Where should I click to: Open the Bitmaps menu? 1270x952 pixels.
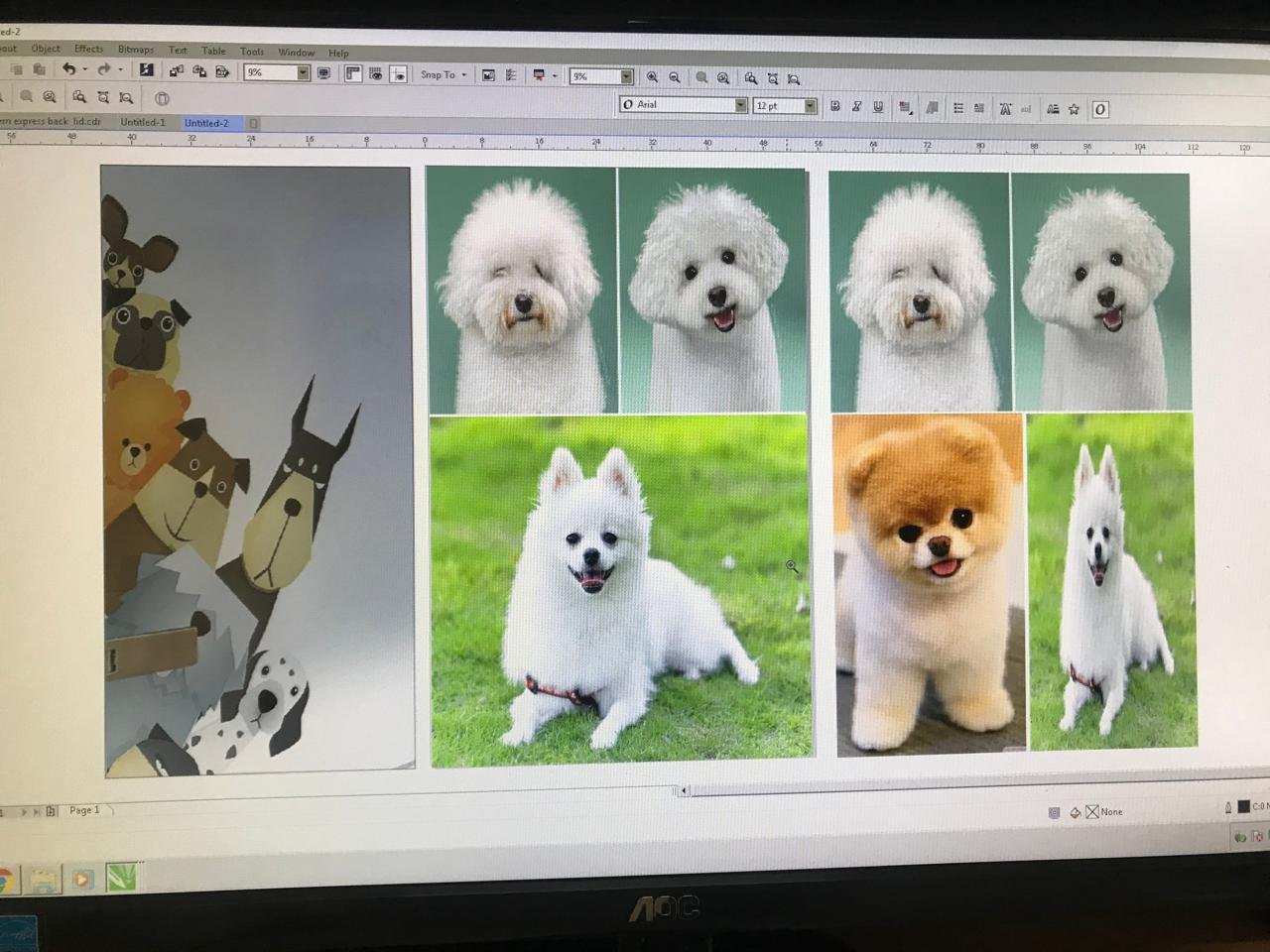136,50
